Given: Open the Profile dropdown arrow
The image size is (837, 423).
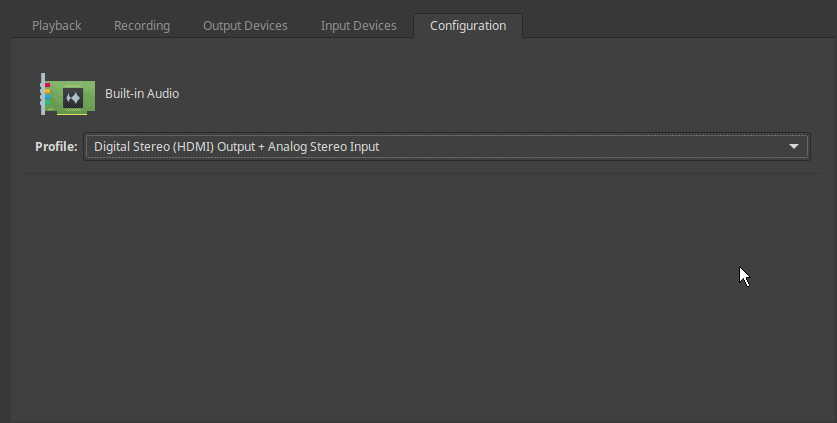Looking at the screenshot, I should click(x=793, y=146).
